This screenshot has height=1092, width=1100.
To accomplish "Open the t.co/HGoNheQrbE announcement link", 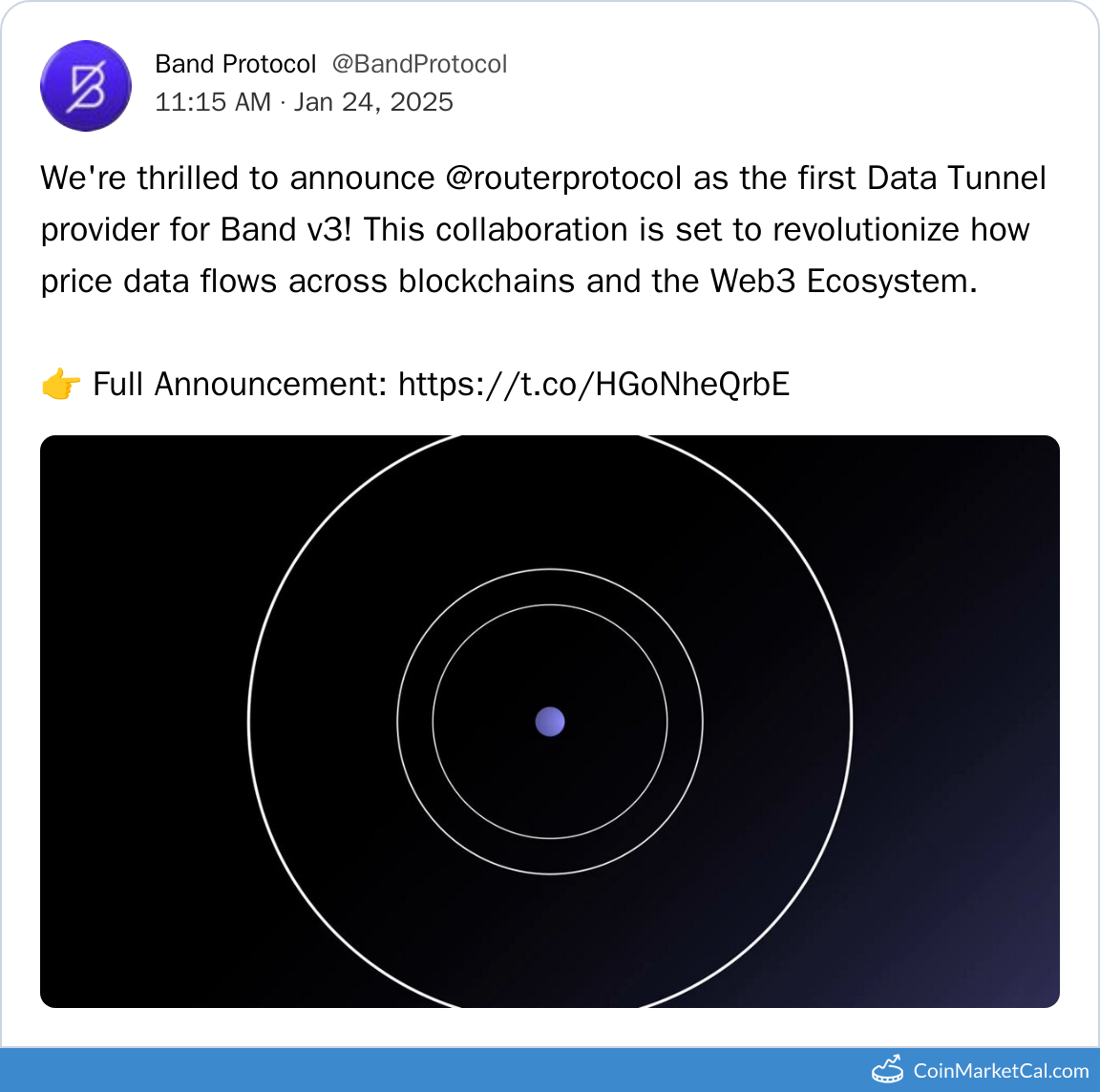I will [x=593, y=384].
